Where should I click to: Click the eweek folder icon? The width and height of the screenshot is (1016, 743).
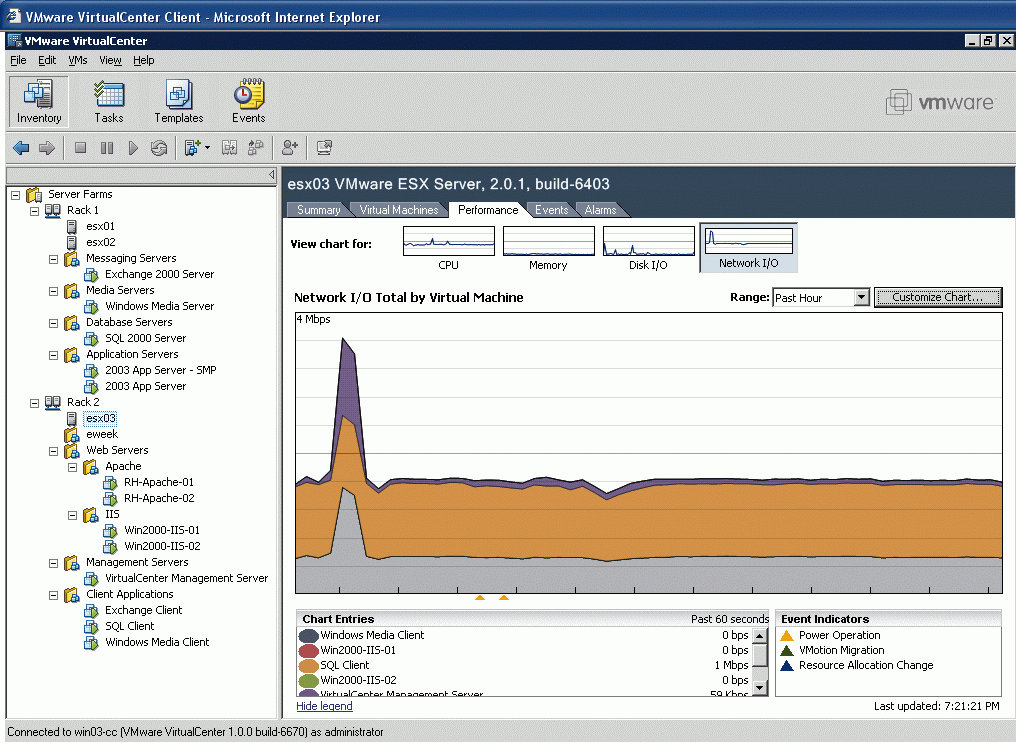coord(71,435)
